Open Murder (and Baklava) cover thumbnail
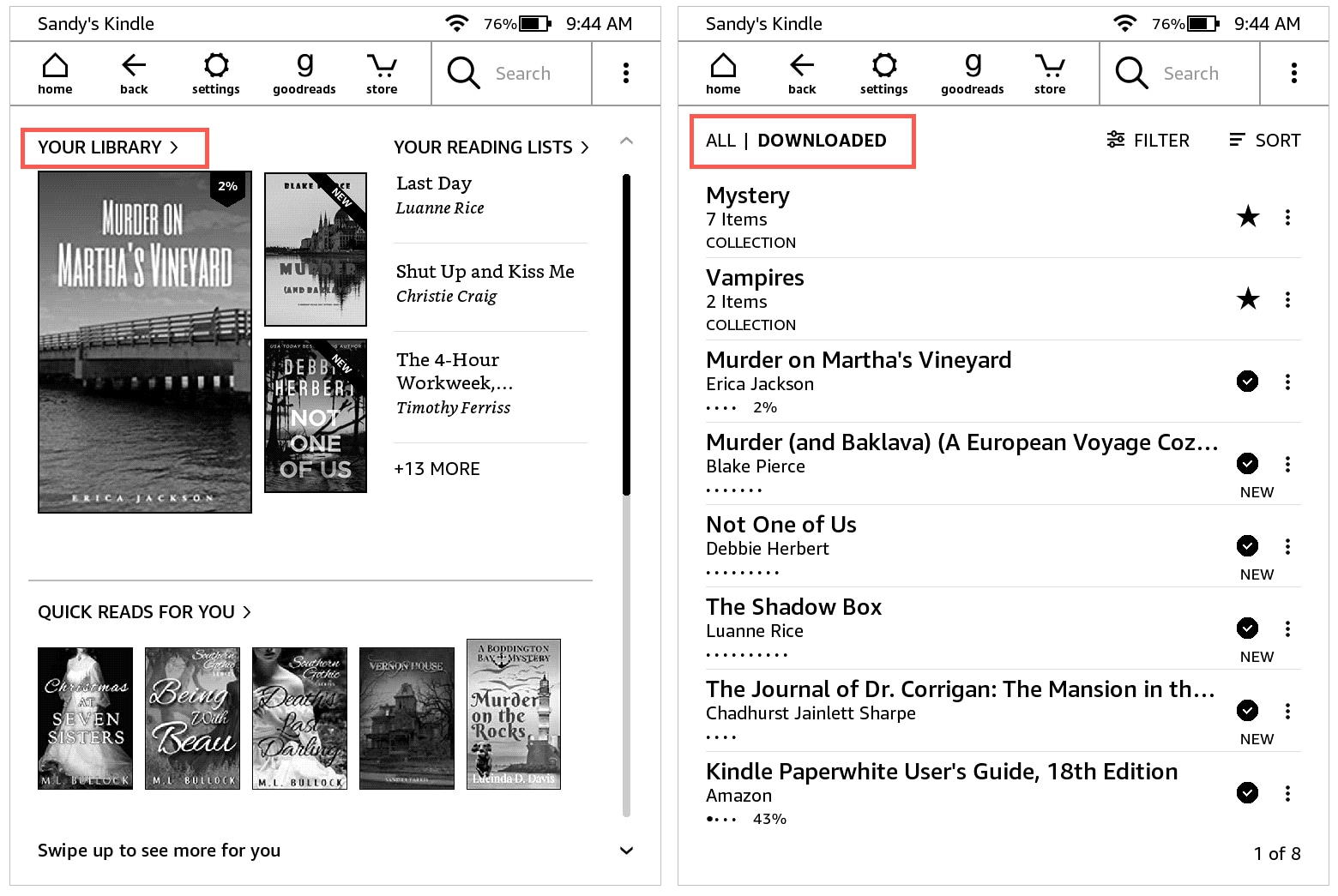This screenshot has width=1338, height=896. (316, 250)
